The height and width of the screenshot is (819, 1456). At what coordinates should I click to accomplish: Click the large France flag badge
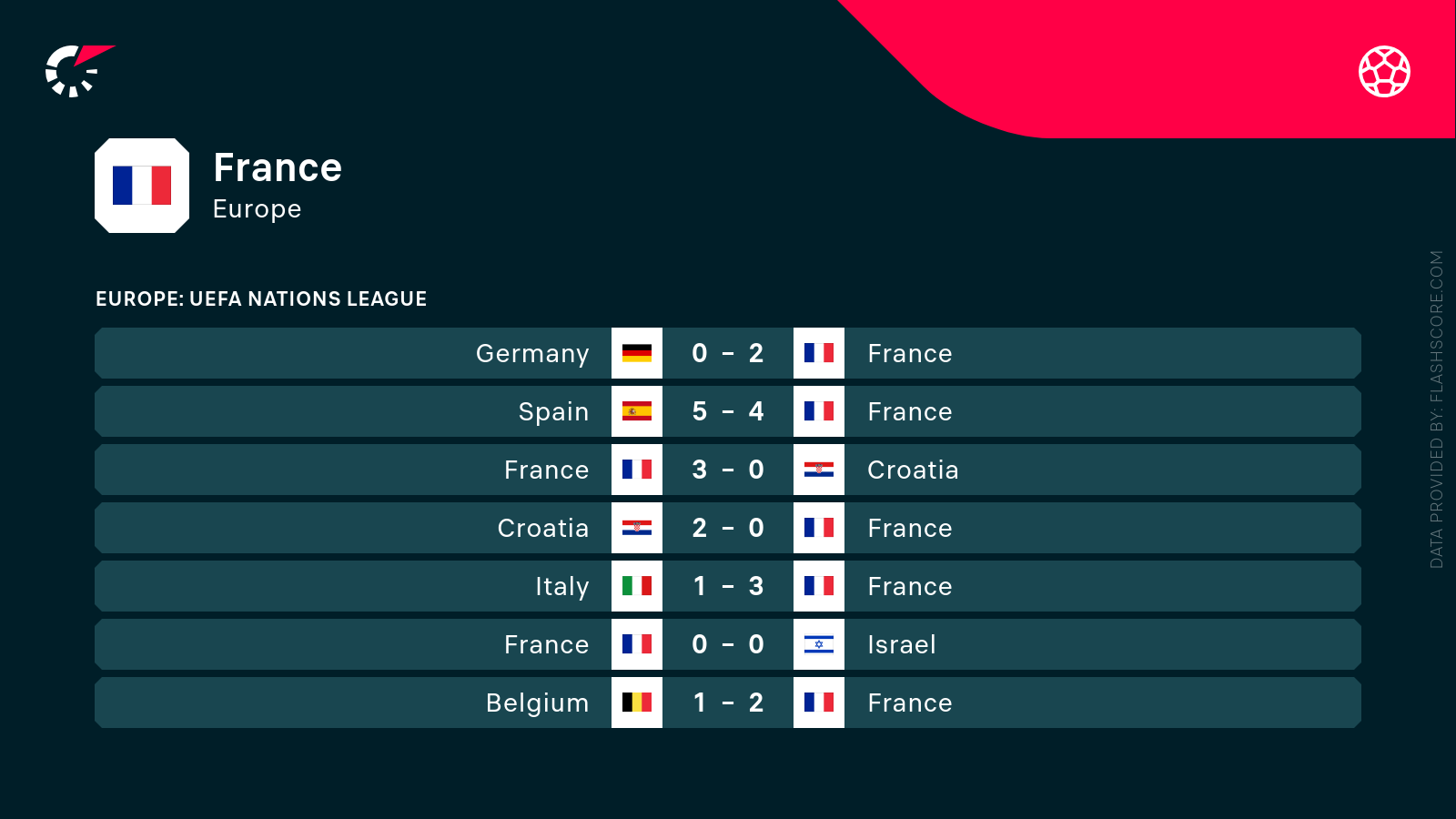click(x=142, y=186)
